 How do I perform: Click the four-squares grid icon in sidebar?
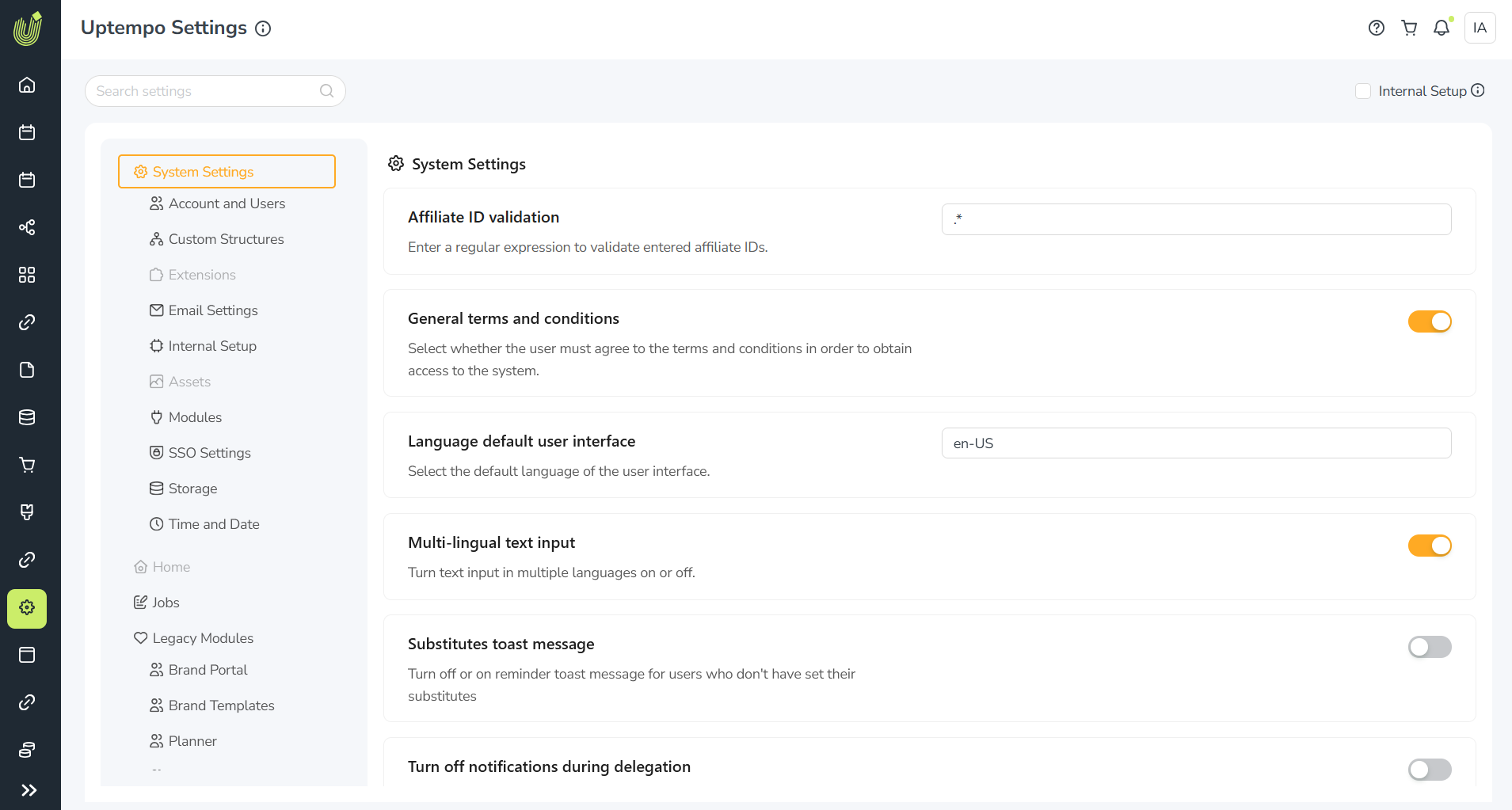27,275
